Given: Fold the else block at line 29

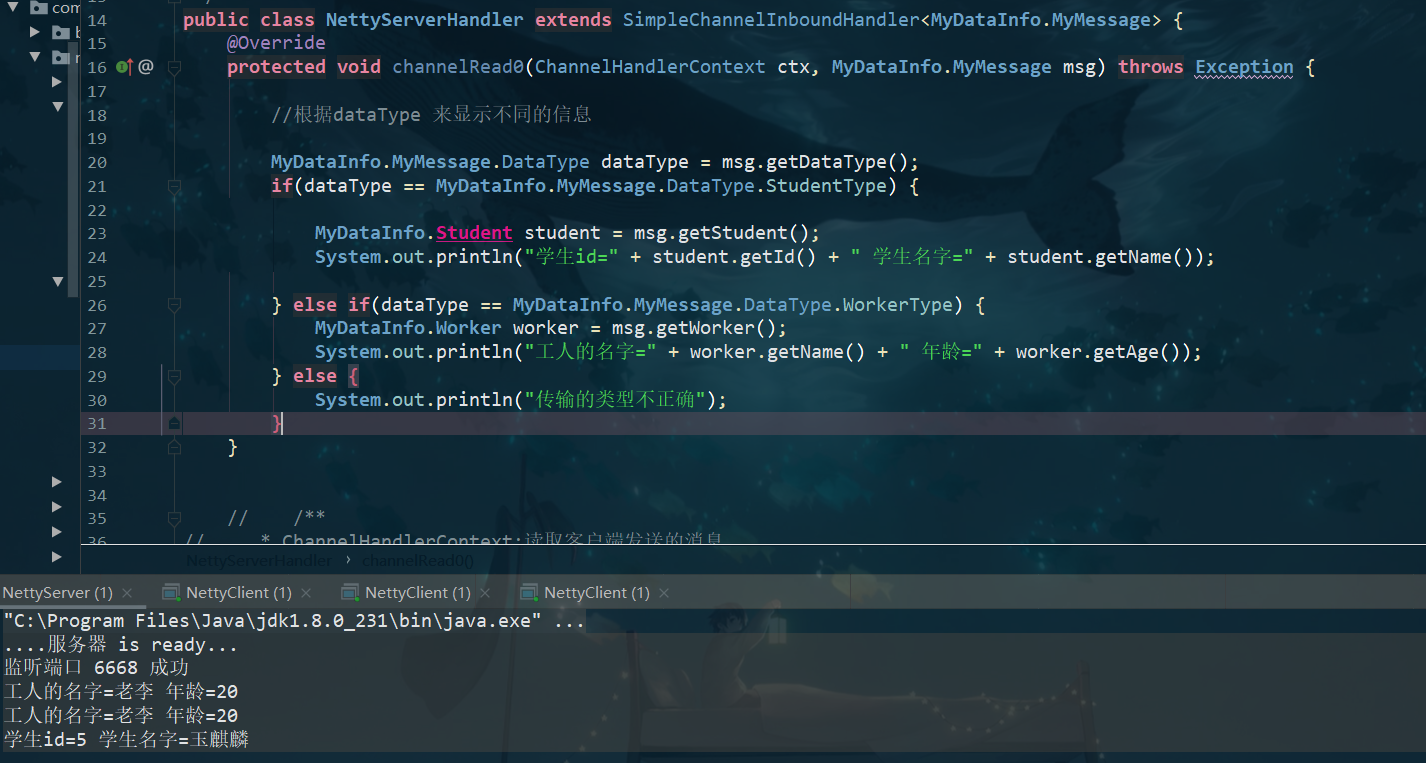Looking at the screenshot, I should click(174, 376).
